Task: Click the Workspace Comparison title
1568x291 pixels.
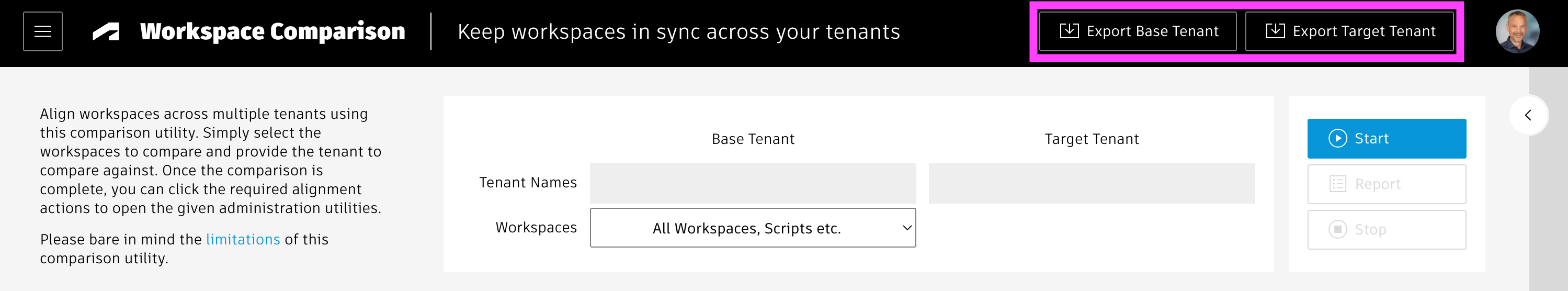Action: click(272, 31)
